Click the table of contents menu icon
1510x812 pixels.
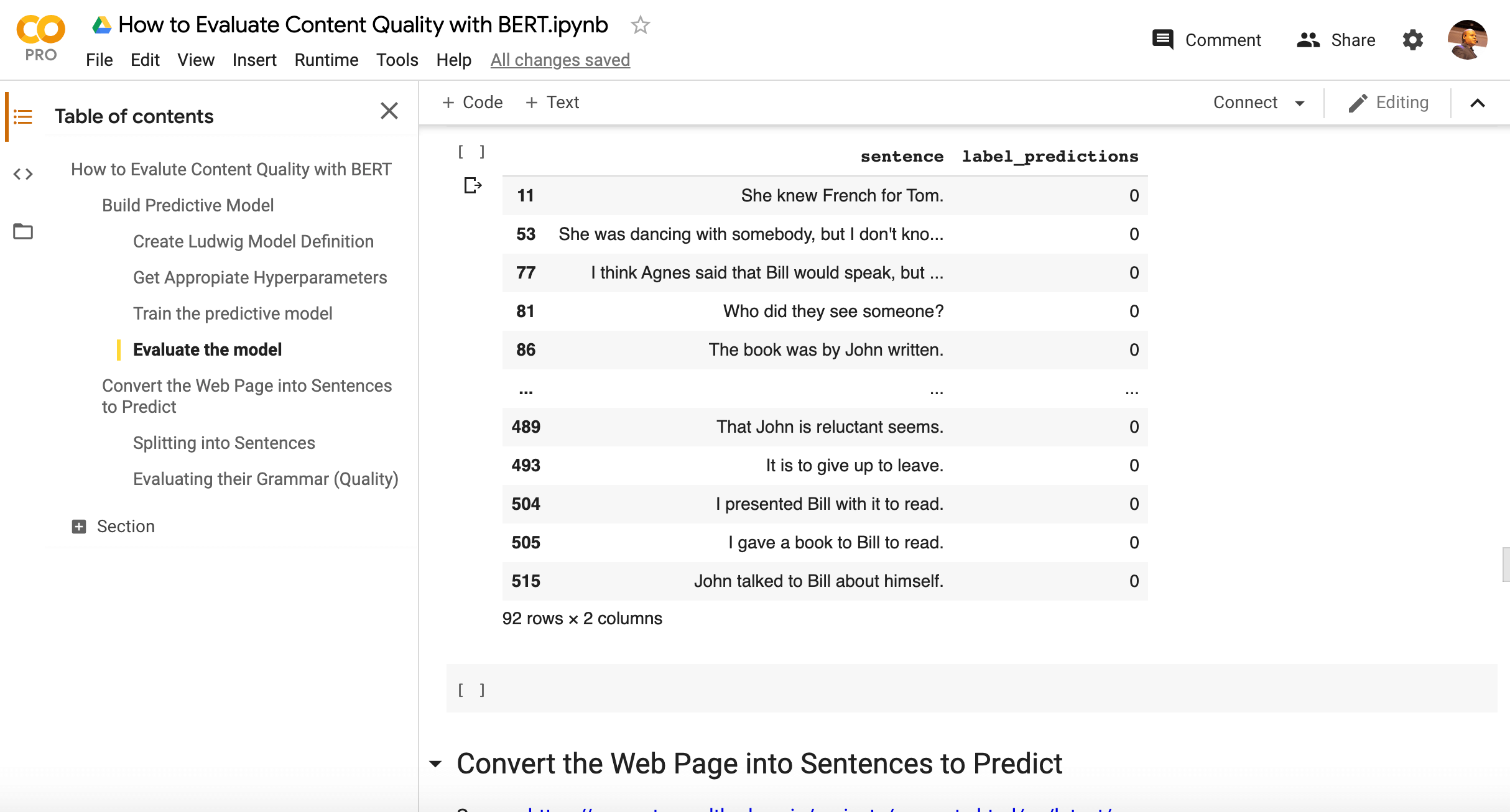(x=23, y=116)
